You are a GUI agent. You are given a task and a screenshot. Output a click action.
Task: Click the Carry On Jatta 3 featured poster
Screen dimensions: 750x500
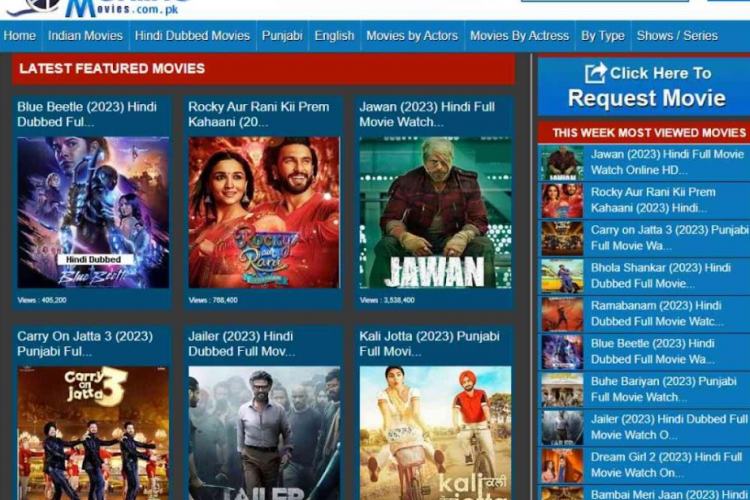click(x=93, y=433)
